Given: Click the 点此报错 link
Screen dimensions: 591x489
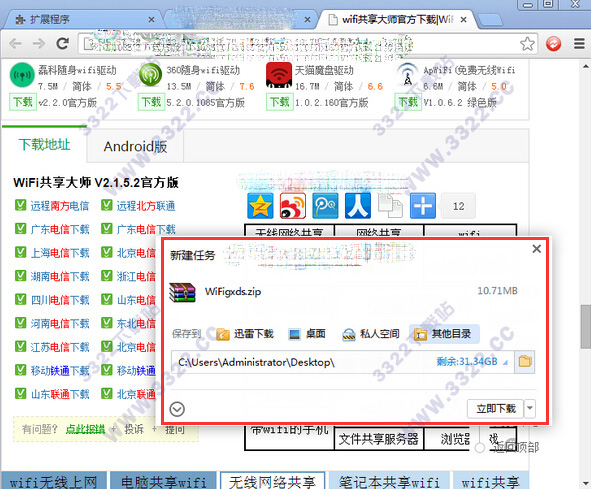Looking at the screenshot, I should point(85,429).
